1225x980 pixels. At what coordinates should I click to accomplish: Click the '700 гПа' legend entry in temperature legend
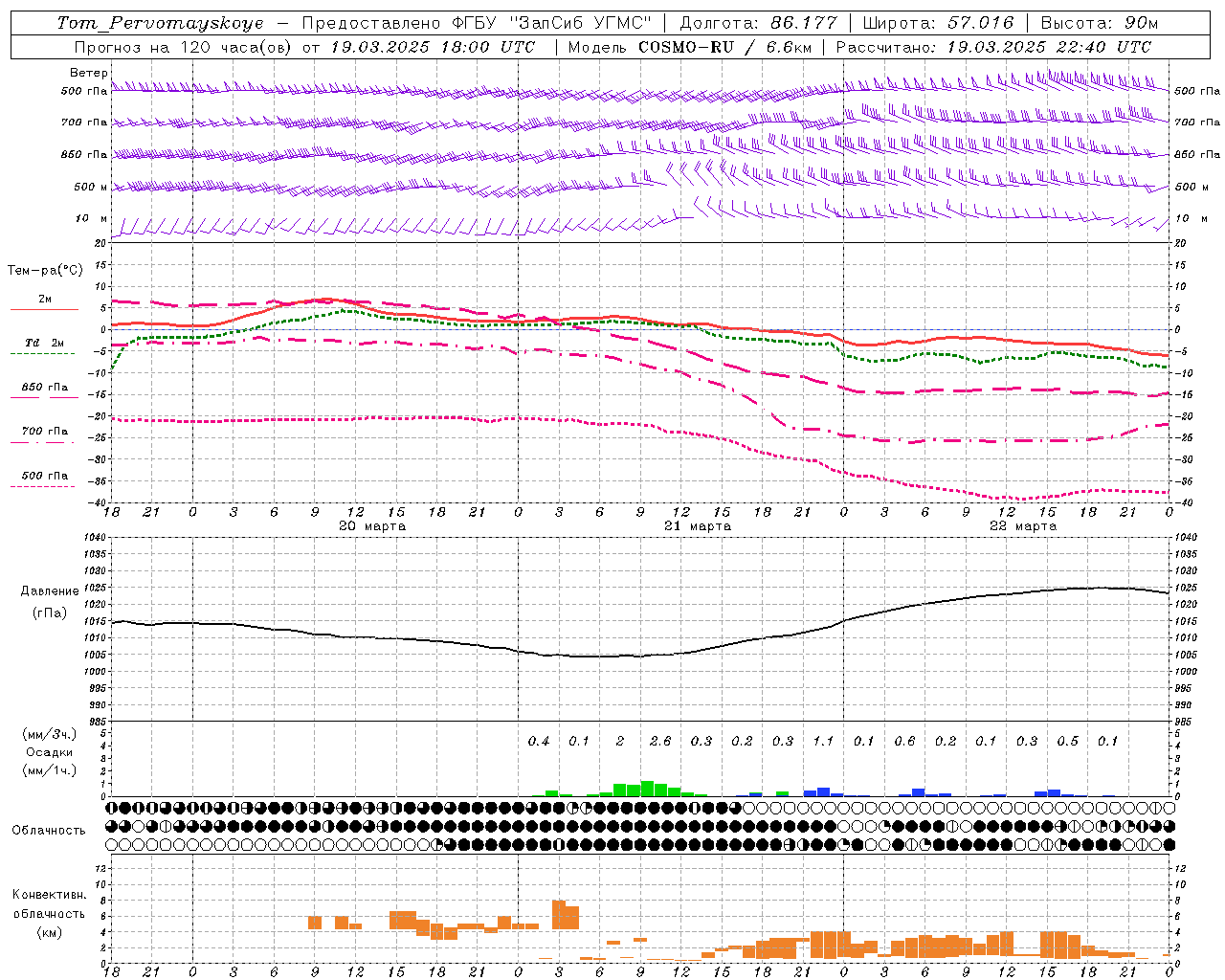[44, 432]
